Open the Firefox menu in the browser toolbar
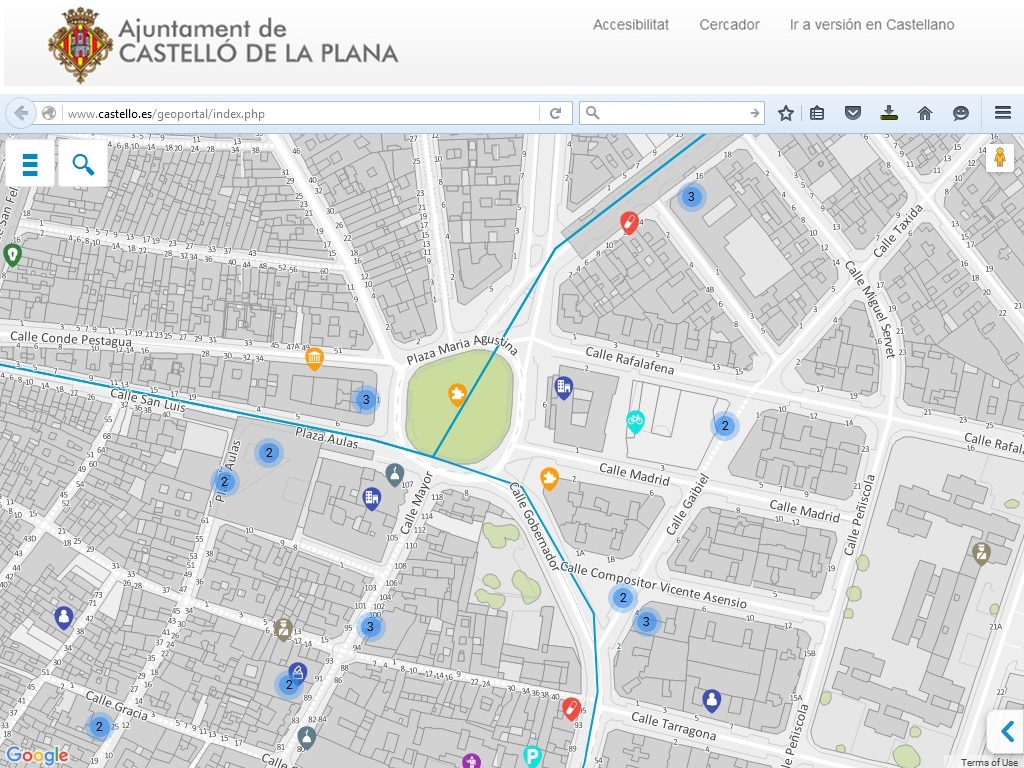This screenshot has height=768, width=1024. point(1003,113)
